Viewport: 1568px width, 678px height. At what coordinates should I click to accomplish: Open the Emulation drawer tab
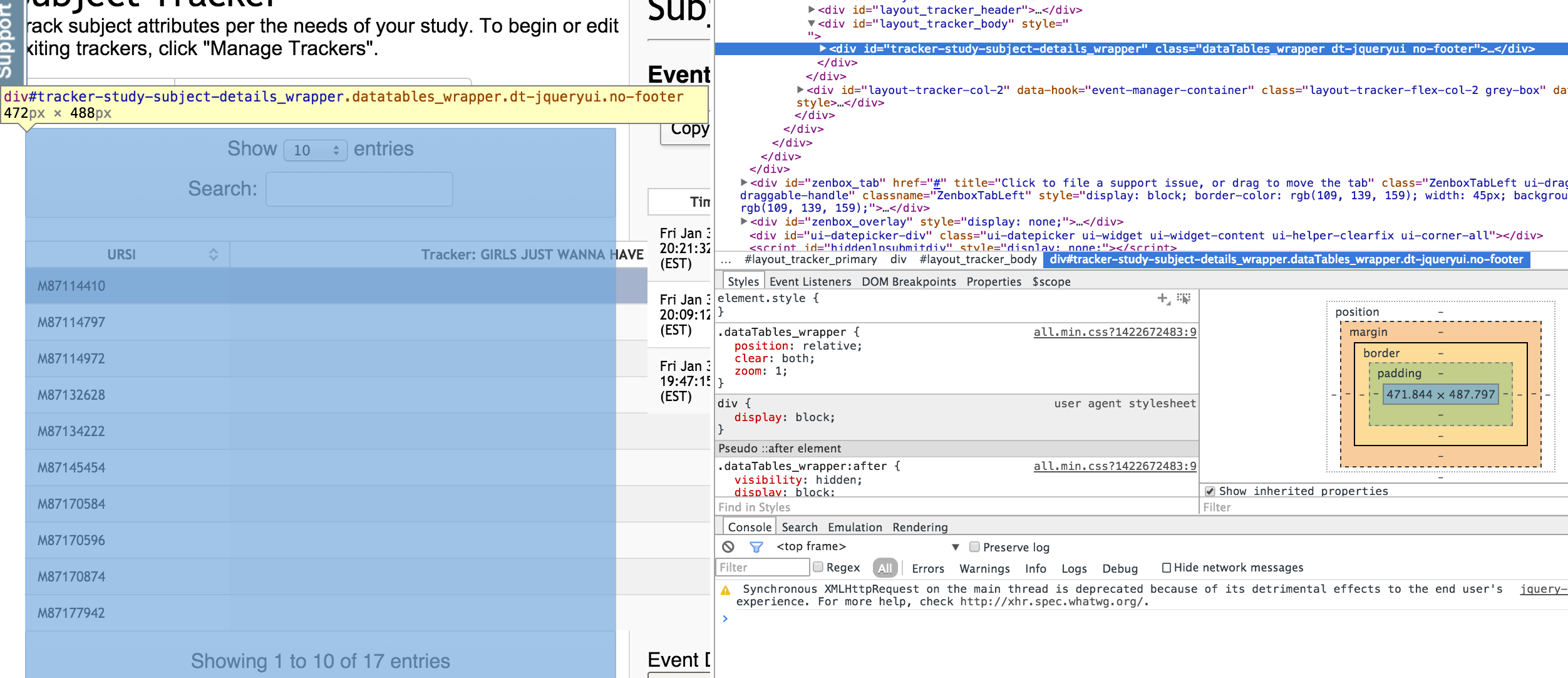(855, 528)
